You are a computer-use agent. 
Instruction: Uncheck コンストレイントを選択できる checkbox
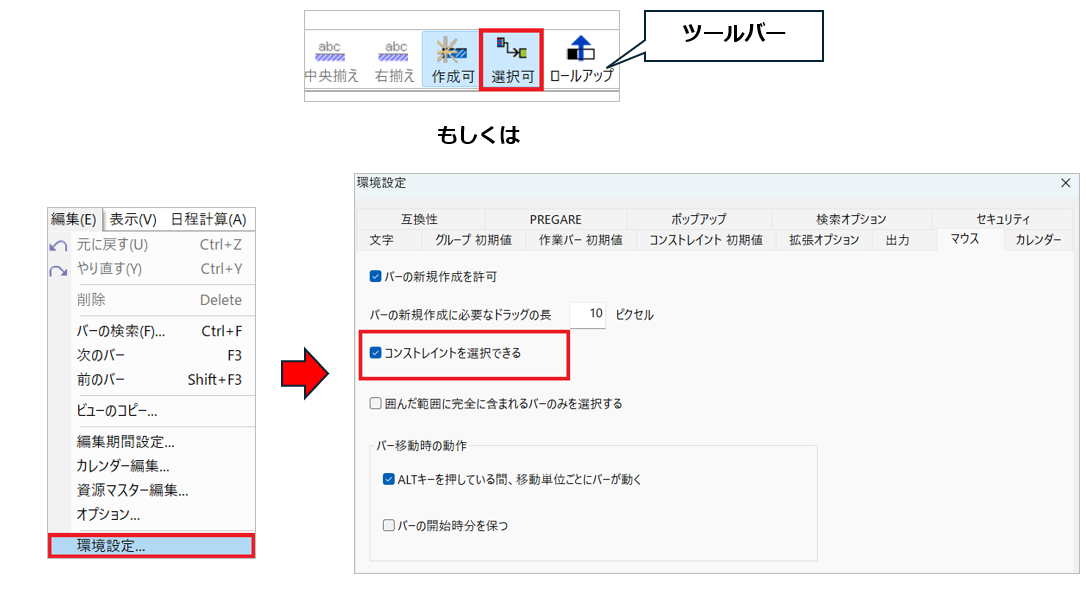pyautogui.click(x=376, y=353)
